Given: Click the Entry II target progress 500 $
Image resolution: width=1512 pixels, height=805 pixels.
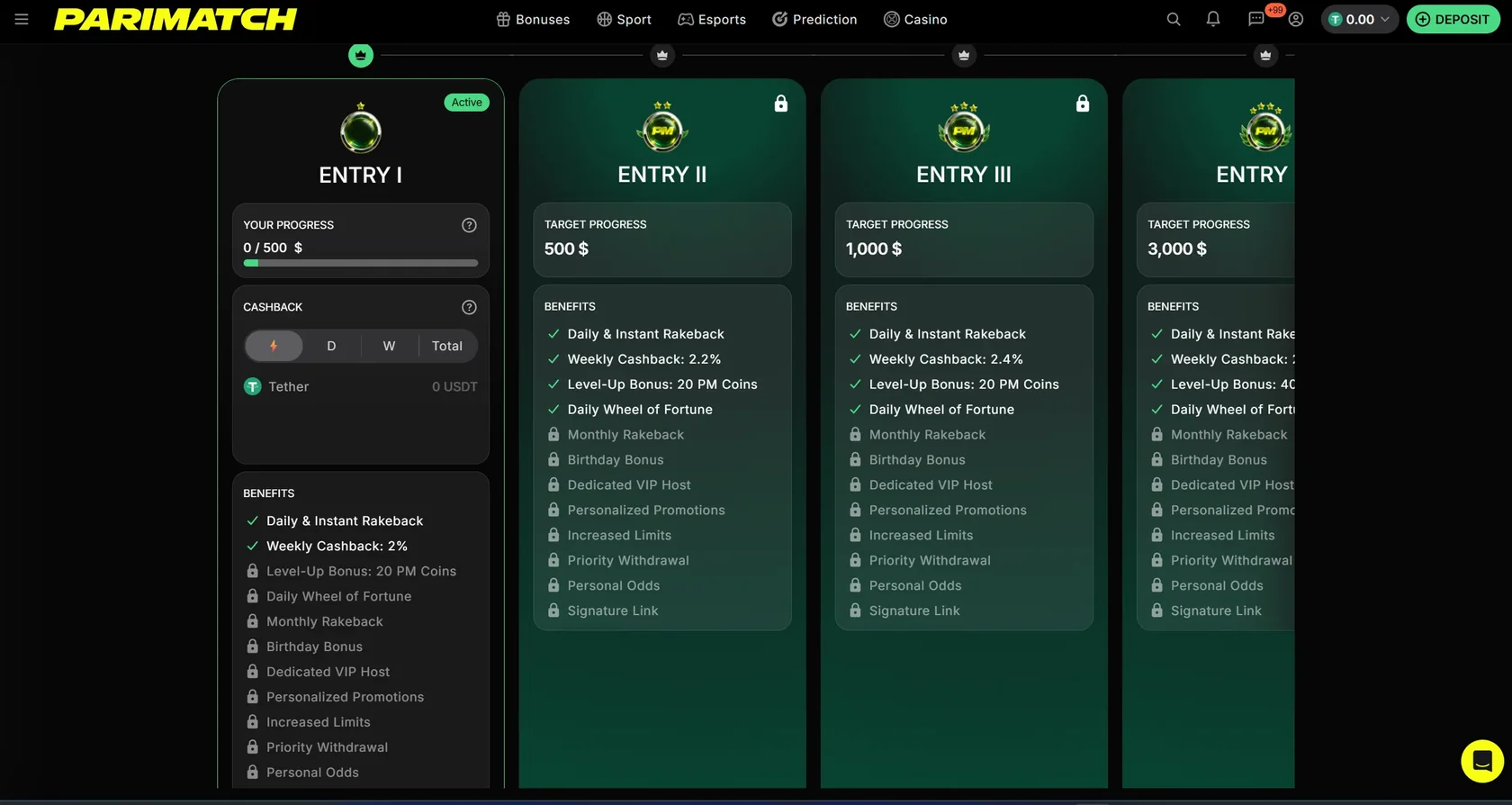Looking at the screenshot, I should [x=566, y=249].
